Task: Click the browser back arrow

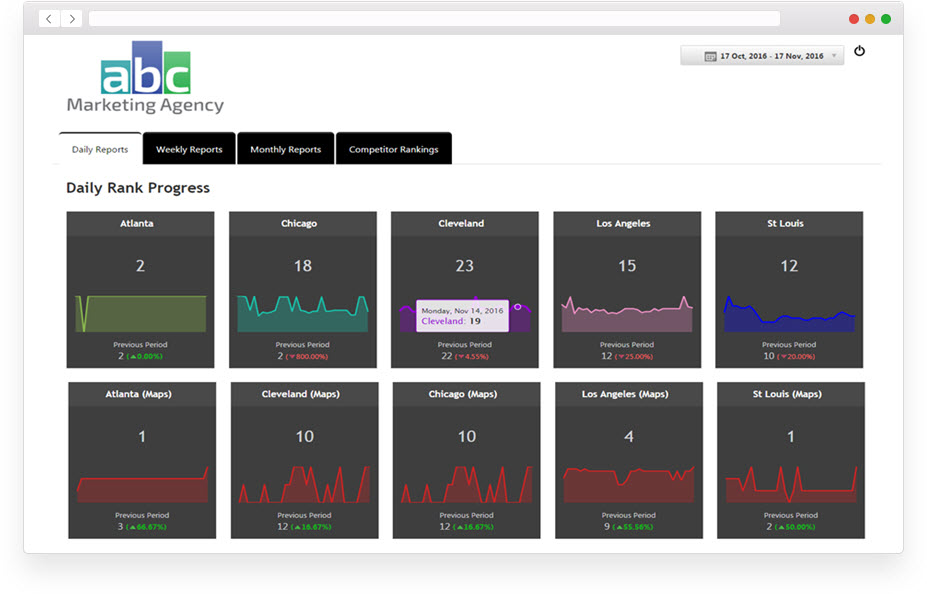Action: click(49, 19)
